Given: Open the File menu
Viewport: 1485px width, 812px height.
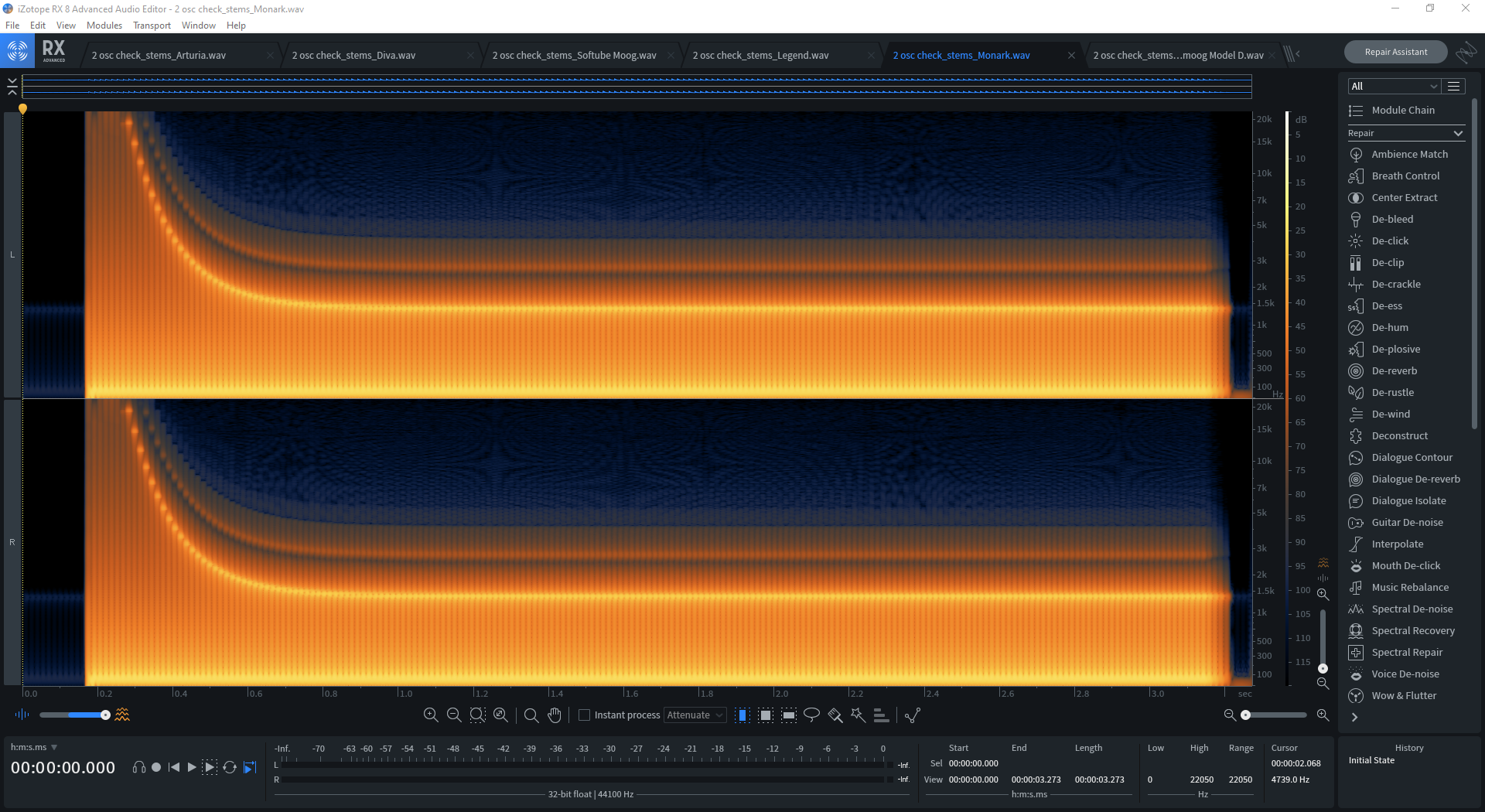Looking at the screenshot, I should [x=12, y=26].
